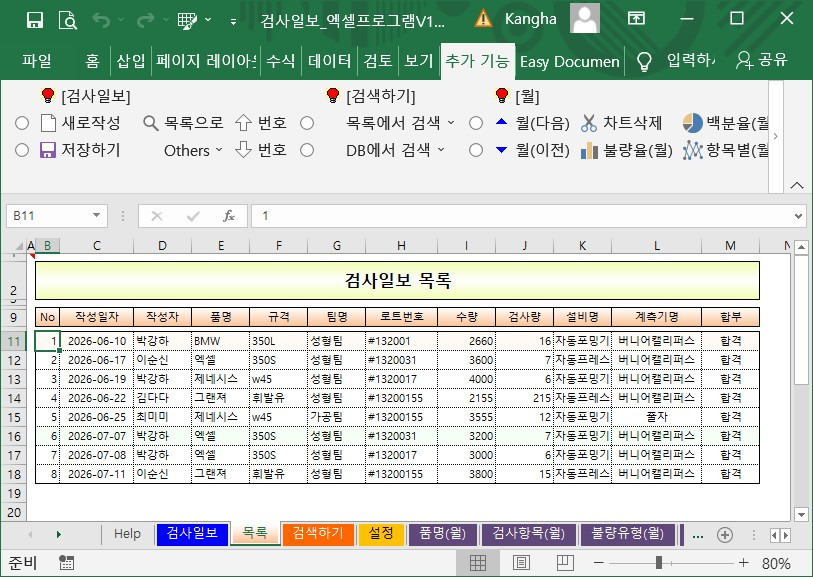
Task: Click the 월(다음) blue up triangle
Action: pyautogui.click(x=501, y=122)
